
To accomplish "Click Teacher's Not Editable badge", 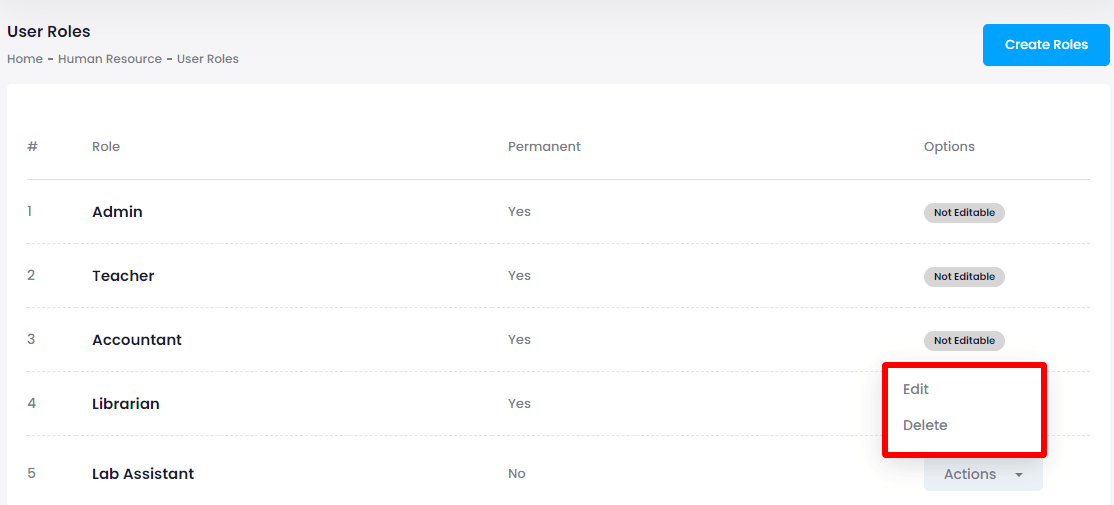I will tap(964, 276).
